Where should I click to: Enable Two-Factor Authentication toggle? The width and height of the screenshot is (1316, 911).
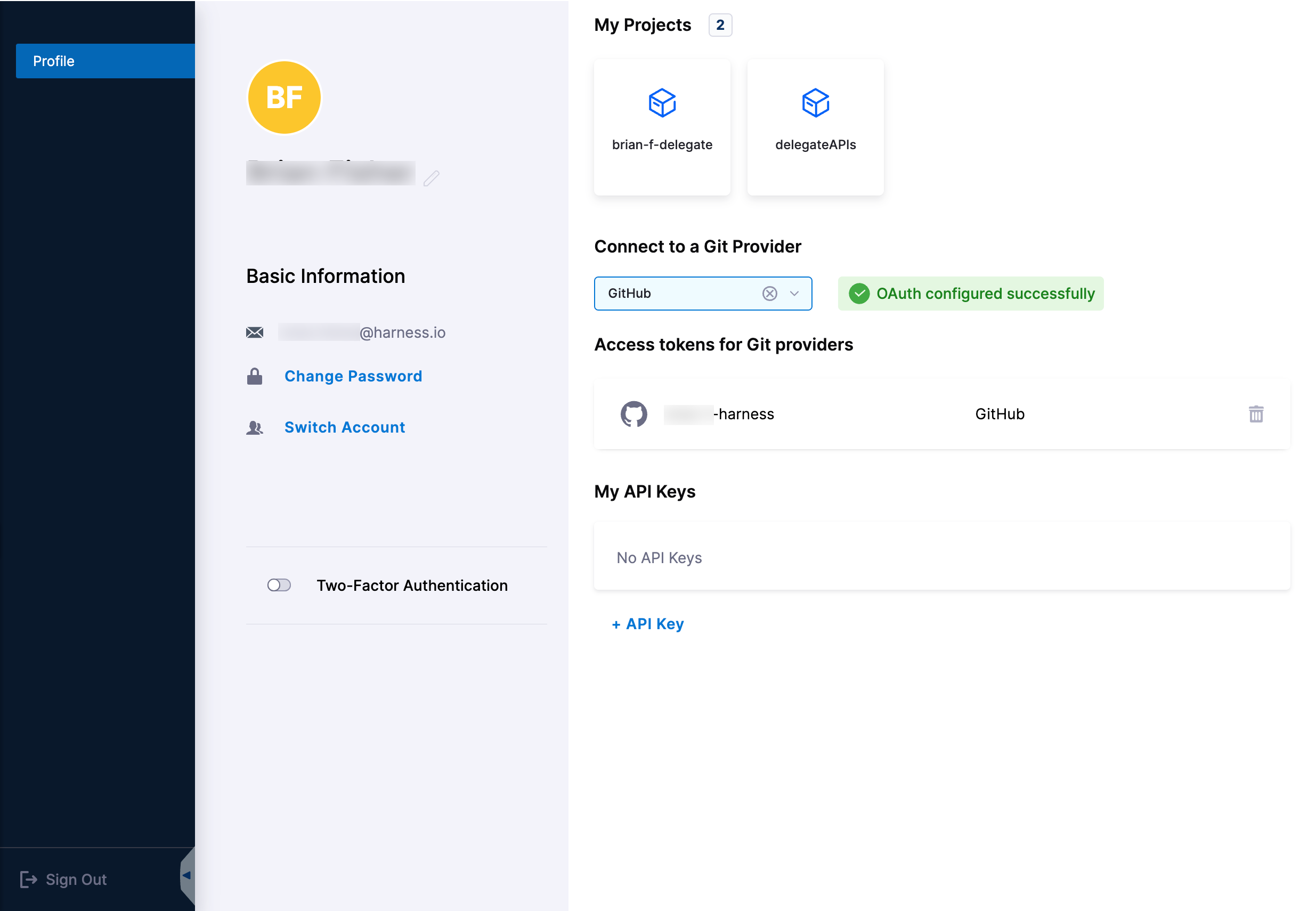(279, 585)
